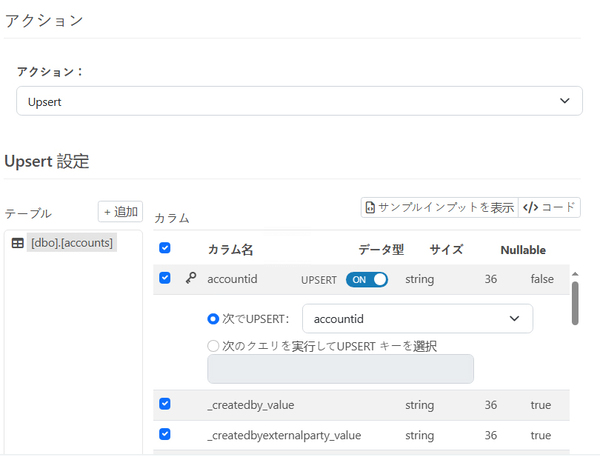The height and width of the screenshot is (460, 600).
Task: Uncheck the select-all columns header checkbox
Action: pyautogui.click(x=165, y=248)
